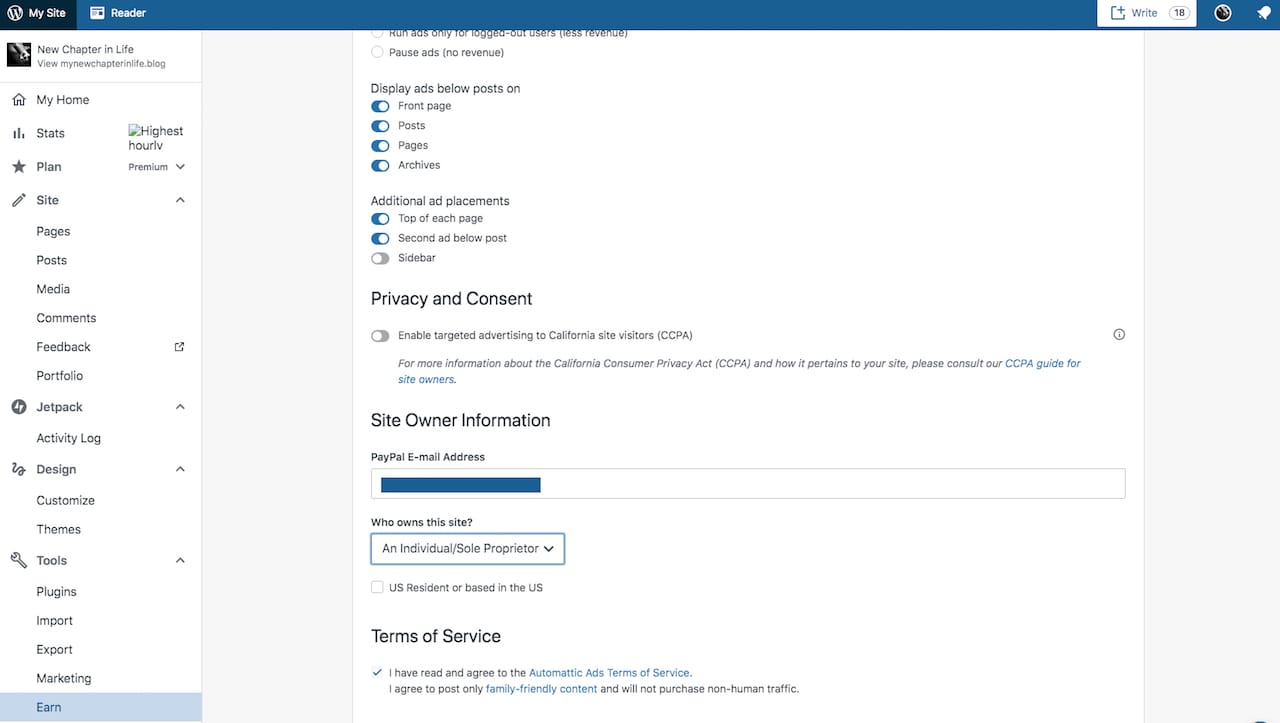Click the CCPA info icon
The height and width of the screenshot is (723, 1280).
(x=1119, y=335)
